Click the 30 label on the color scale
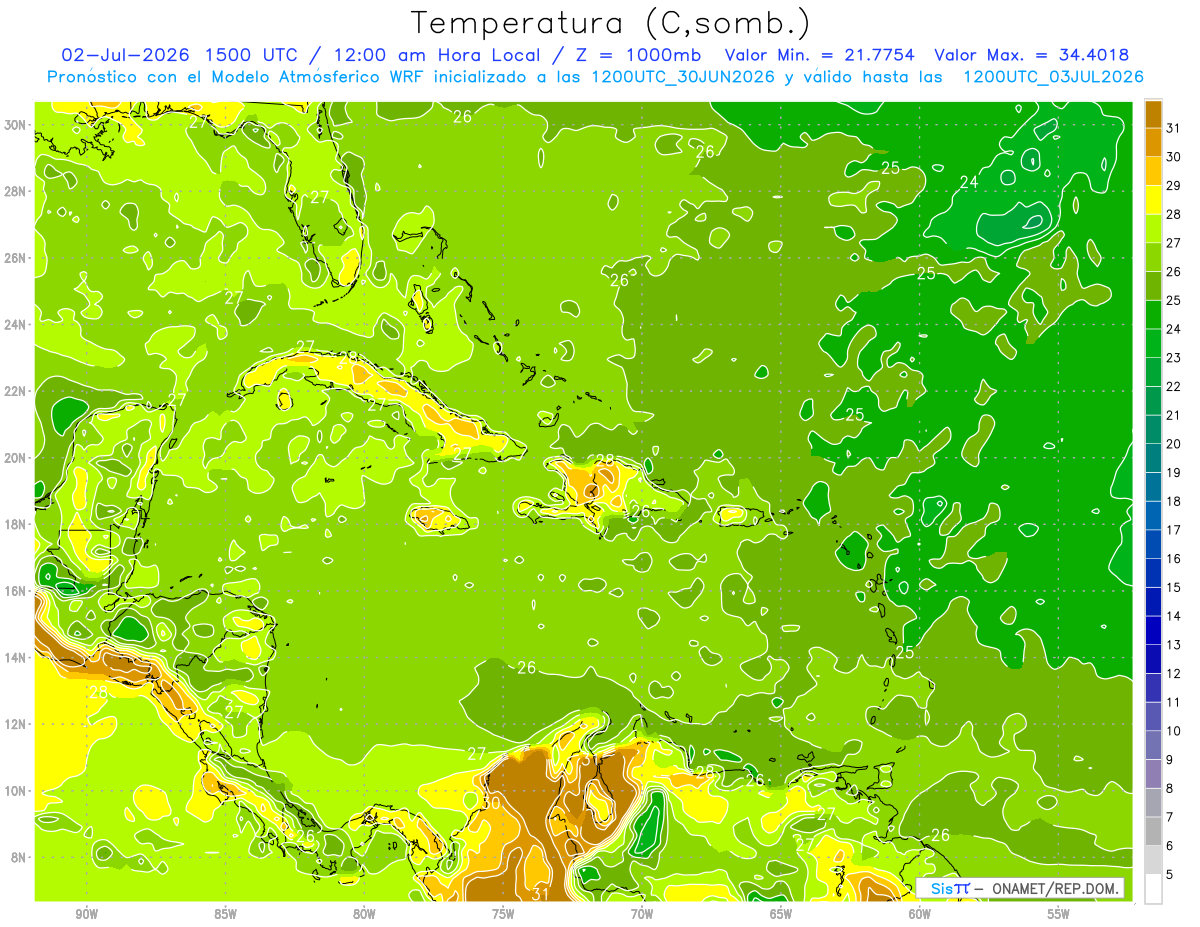Viewport: 1200px width, 927px height. (1174, 157)
